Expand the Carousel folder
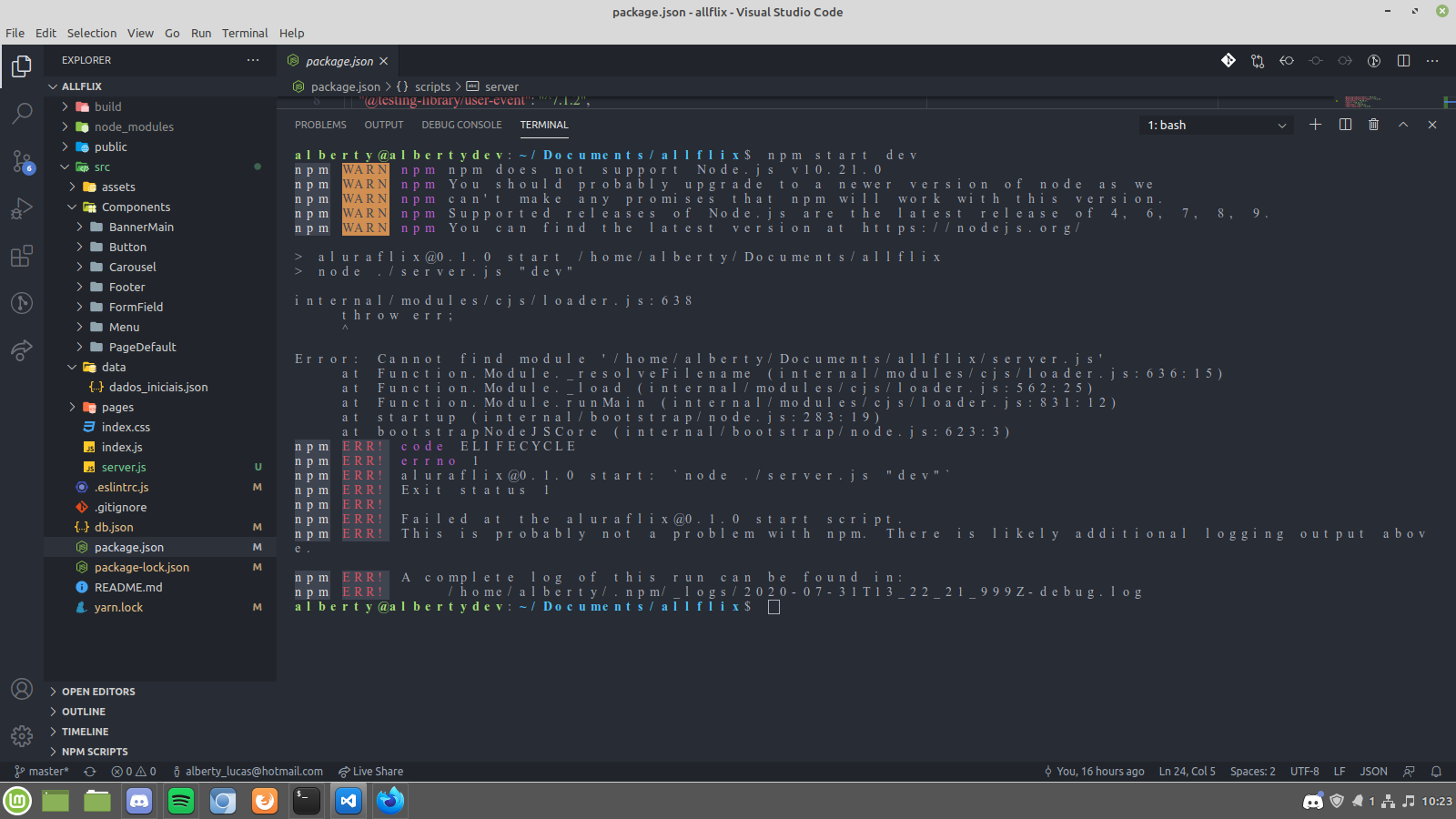The image size is (1456, 819). 160,267
